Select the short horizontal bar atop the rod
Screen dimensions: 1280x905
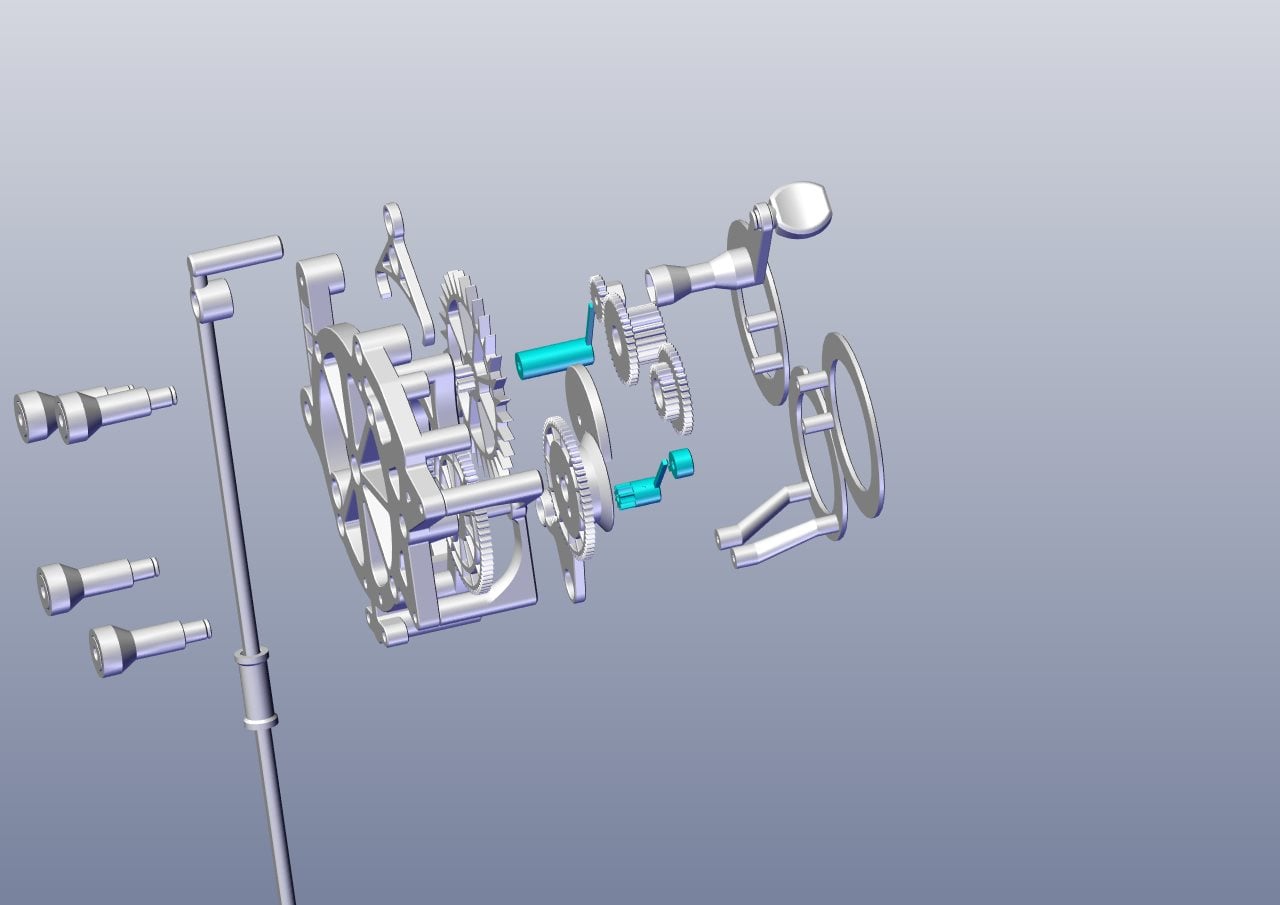pyautogui.click(x=235, y=253)
